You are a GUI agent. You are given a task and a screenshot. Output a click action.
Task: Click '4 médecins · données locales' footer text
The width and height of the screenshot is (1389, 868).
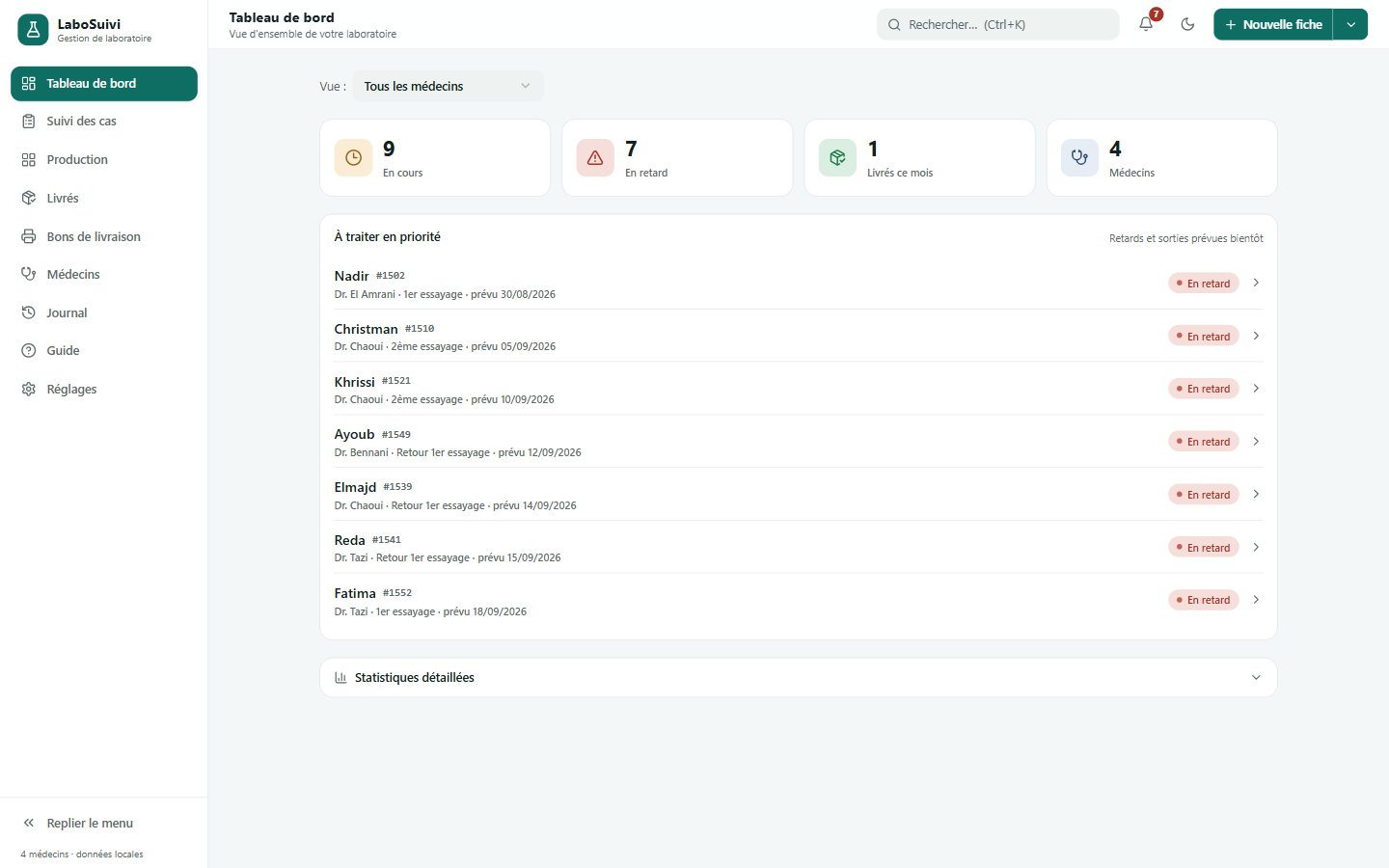[82, 854]
